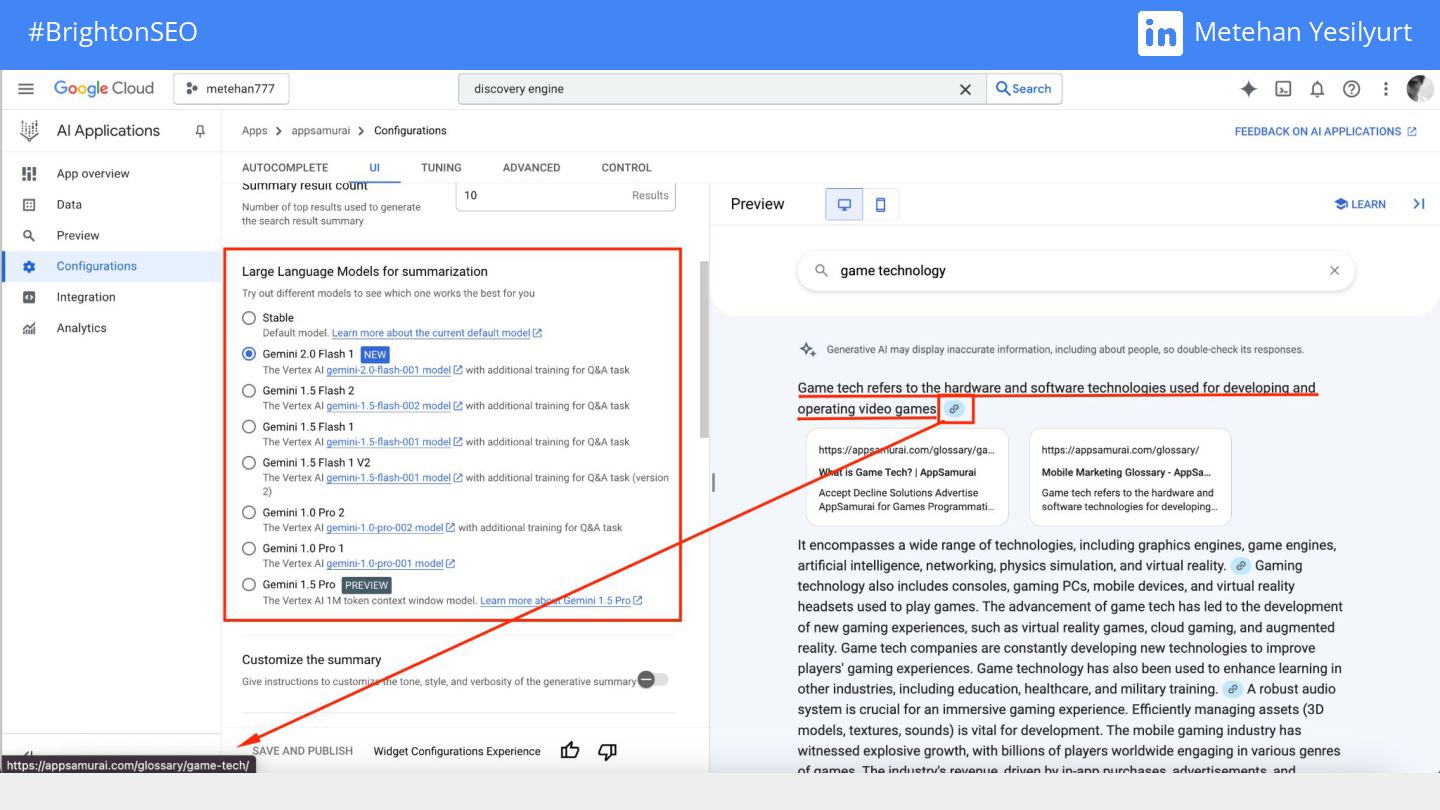Image resolution: width=1440 pixels, height=810 pixels.
Task: Select Gemini 1.0 Pro 2 radio button
Action: [249, 512]
